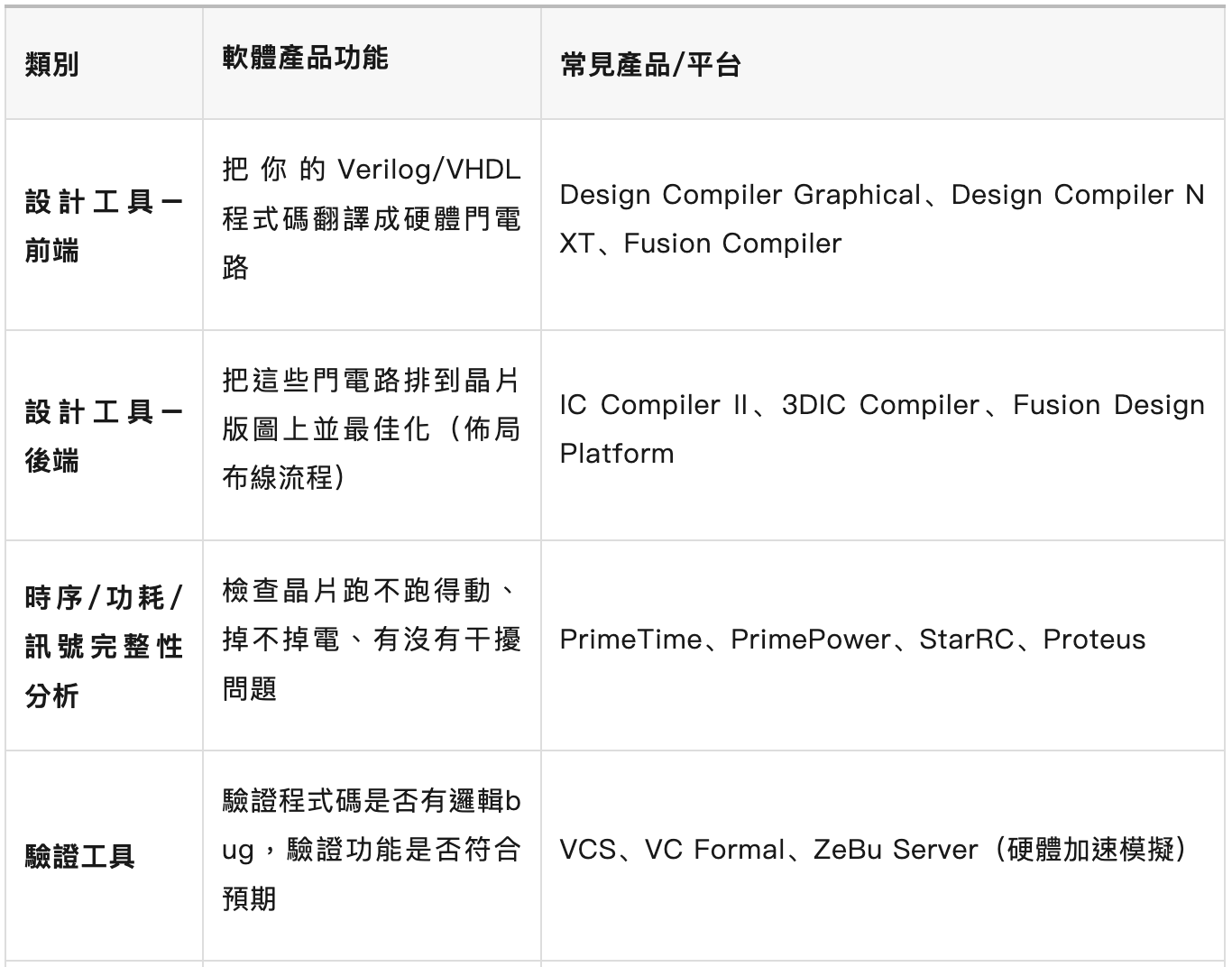
Task: Click the 佈局布線流程 function description text
Action: (x=371, y=428)
